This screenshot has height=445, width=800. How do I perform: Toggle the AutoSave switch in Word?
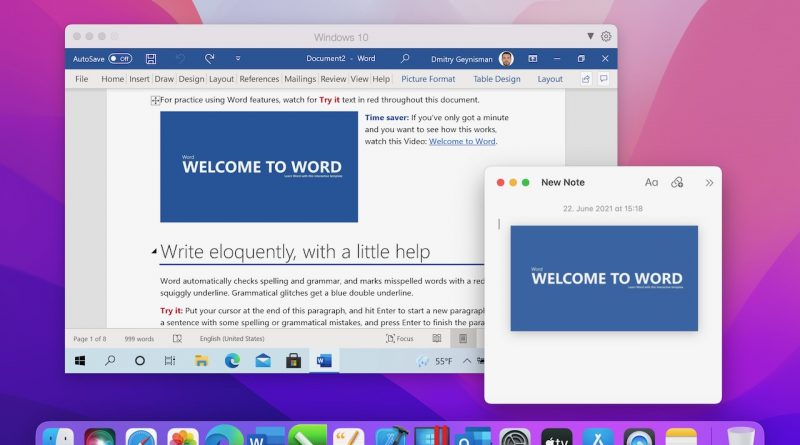pos(120,59)
